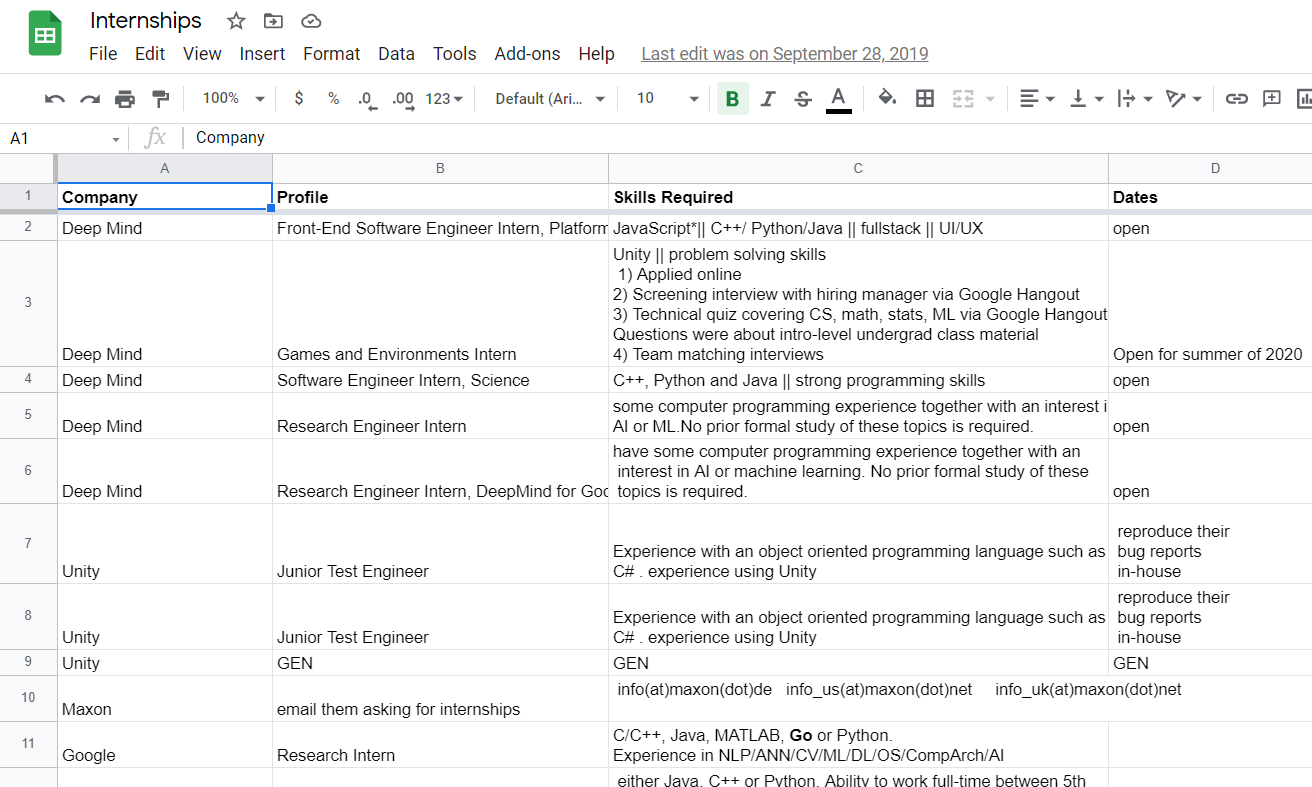
Task: Open horizontal align dropdown
Action: point(1037,98)
